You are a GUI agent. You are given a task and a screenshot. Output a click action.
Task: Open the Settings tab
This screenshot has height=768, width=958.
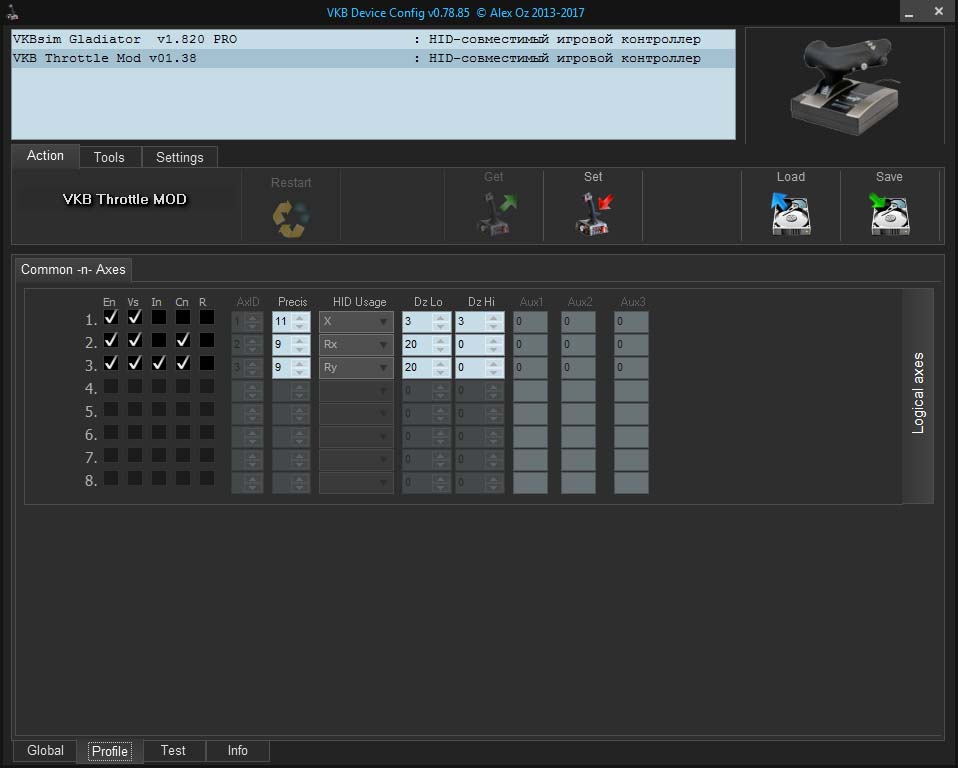tap(180, 157)
